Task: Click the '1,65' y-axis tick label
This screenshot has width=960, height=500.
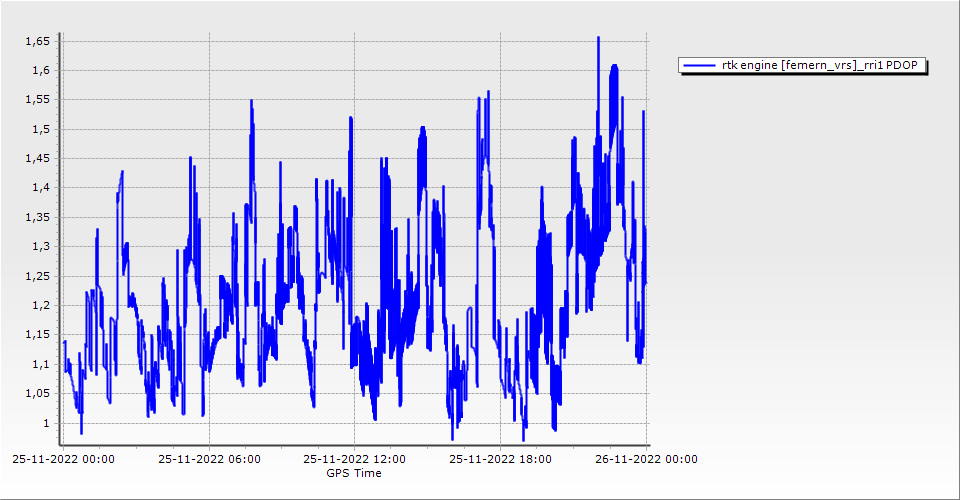Action: point(37,41)
